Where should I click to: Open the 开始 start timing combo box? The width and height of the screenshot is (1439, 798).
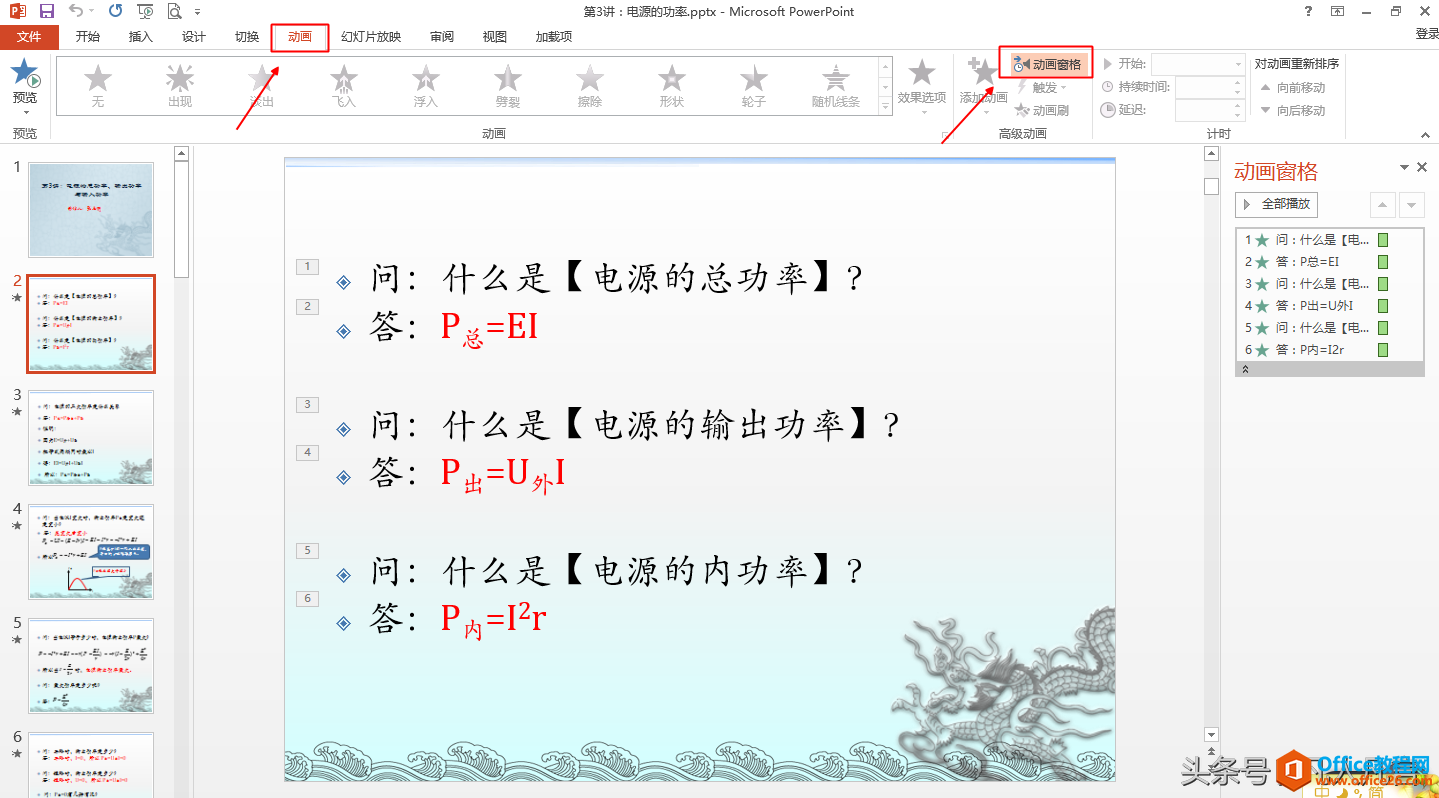click(1197, 64)
